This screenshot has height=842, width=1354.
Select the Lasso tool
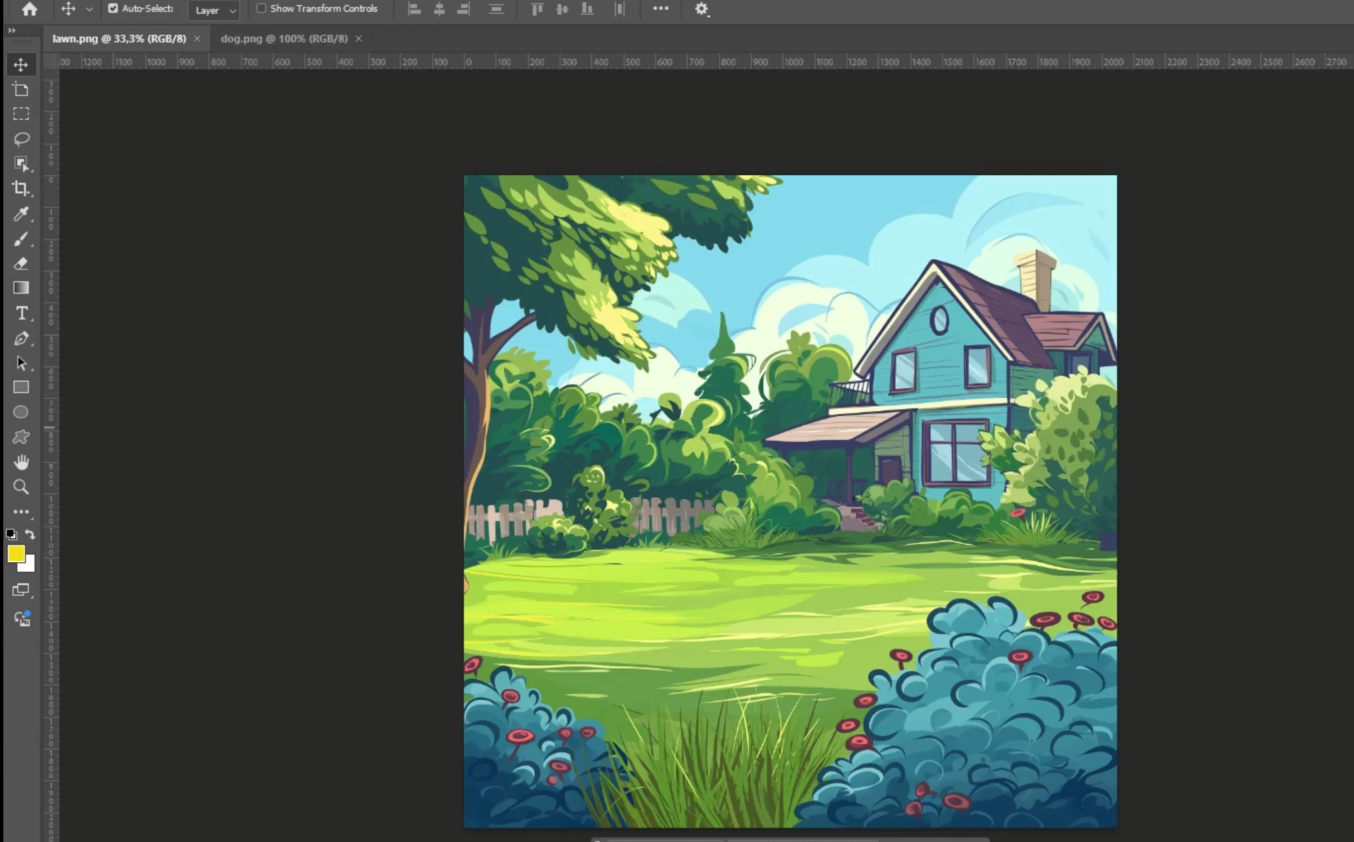[x=21, y=139]
